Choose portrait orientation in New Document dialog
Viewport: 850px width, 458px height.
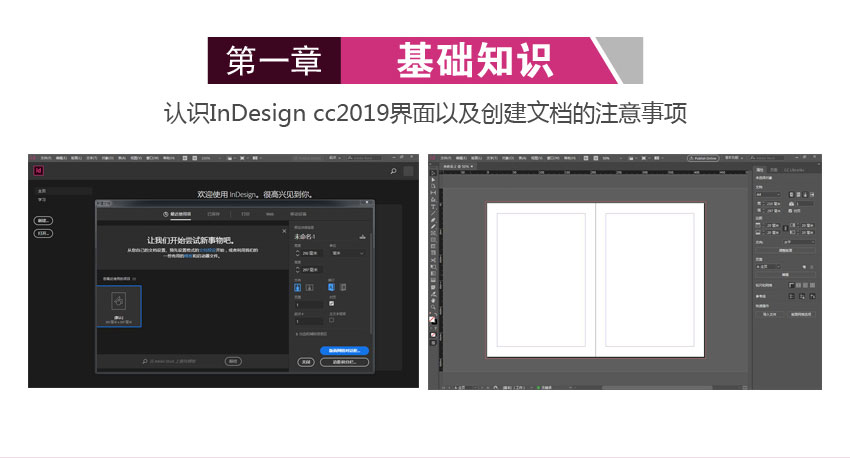[x=298, y=287]
